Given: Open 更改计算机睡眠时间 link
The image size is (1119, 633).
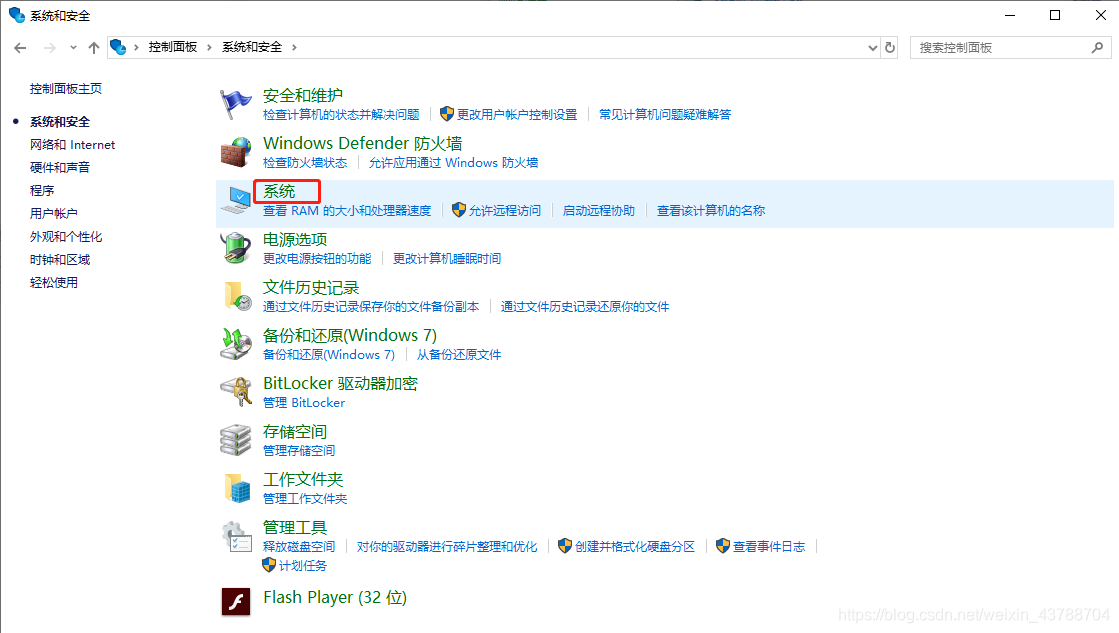Looking at the screenshot, I should point(447,258).
